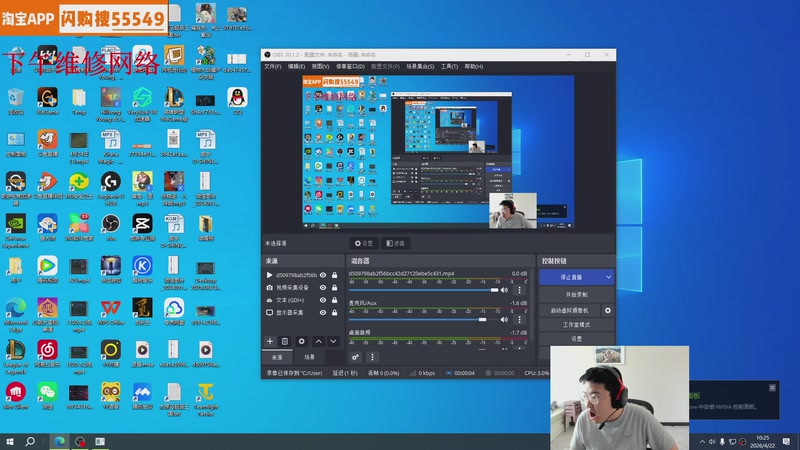The width and height of the screenshot is (800, 450).
Task: Open Teamfight Tactics desktop icon
Action: [206, 399]
